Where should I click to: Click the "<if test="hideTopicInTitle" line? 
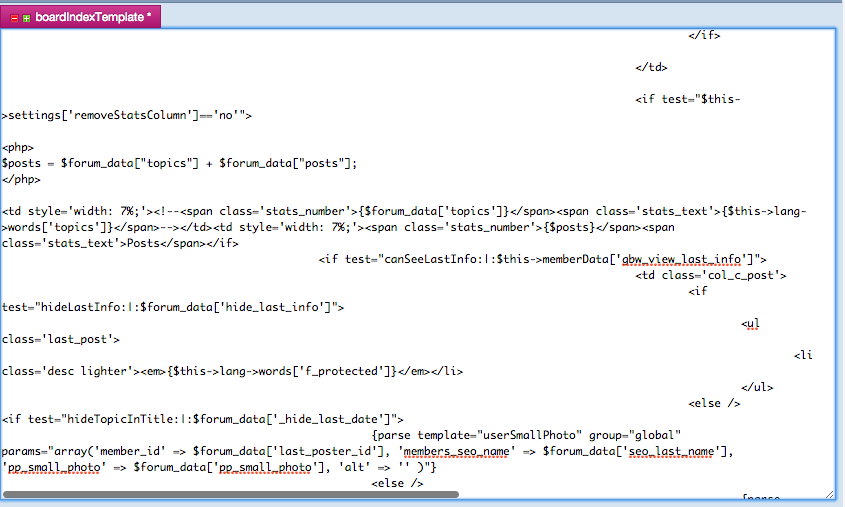pyautogui.click(x=203, y=419)
